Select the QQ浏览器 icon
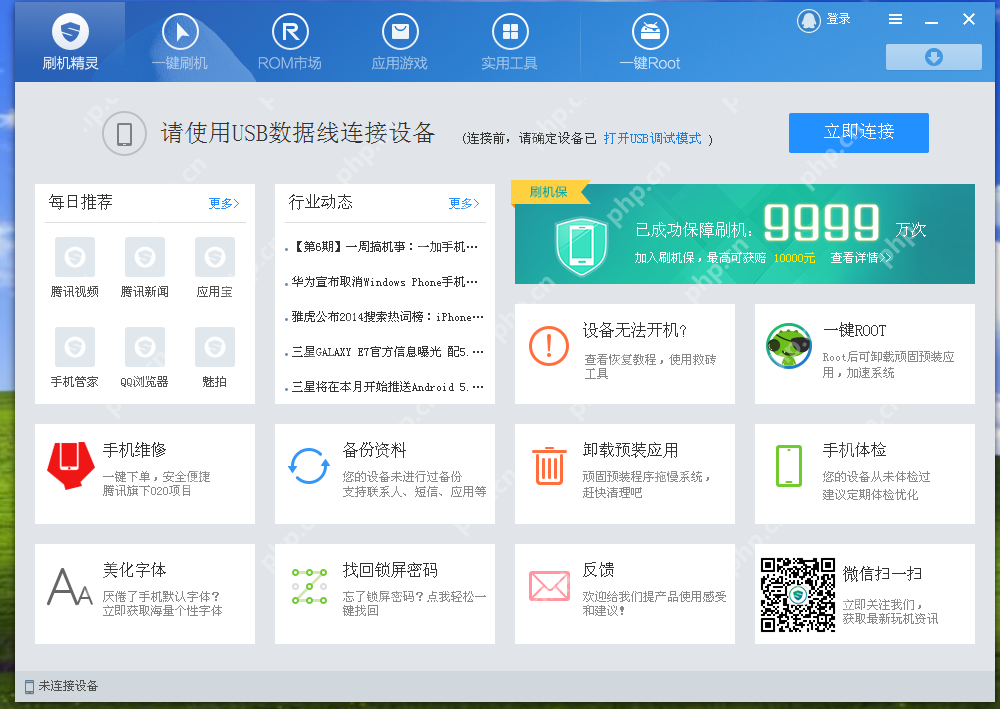Screen dimensions: 1000x709 pos(144,345)
